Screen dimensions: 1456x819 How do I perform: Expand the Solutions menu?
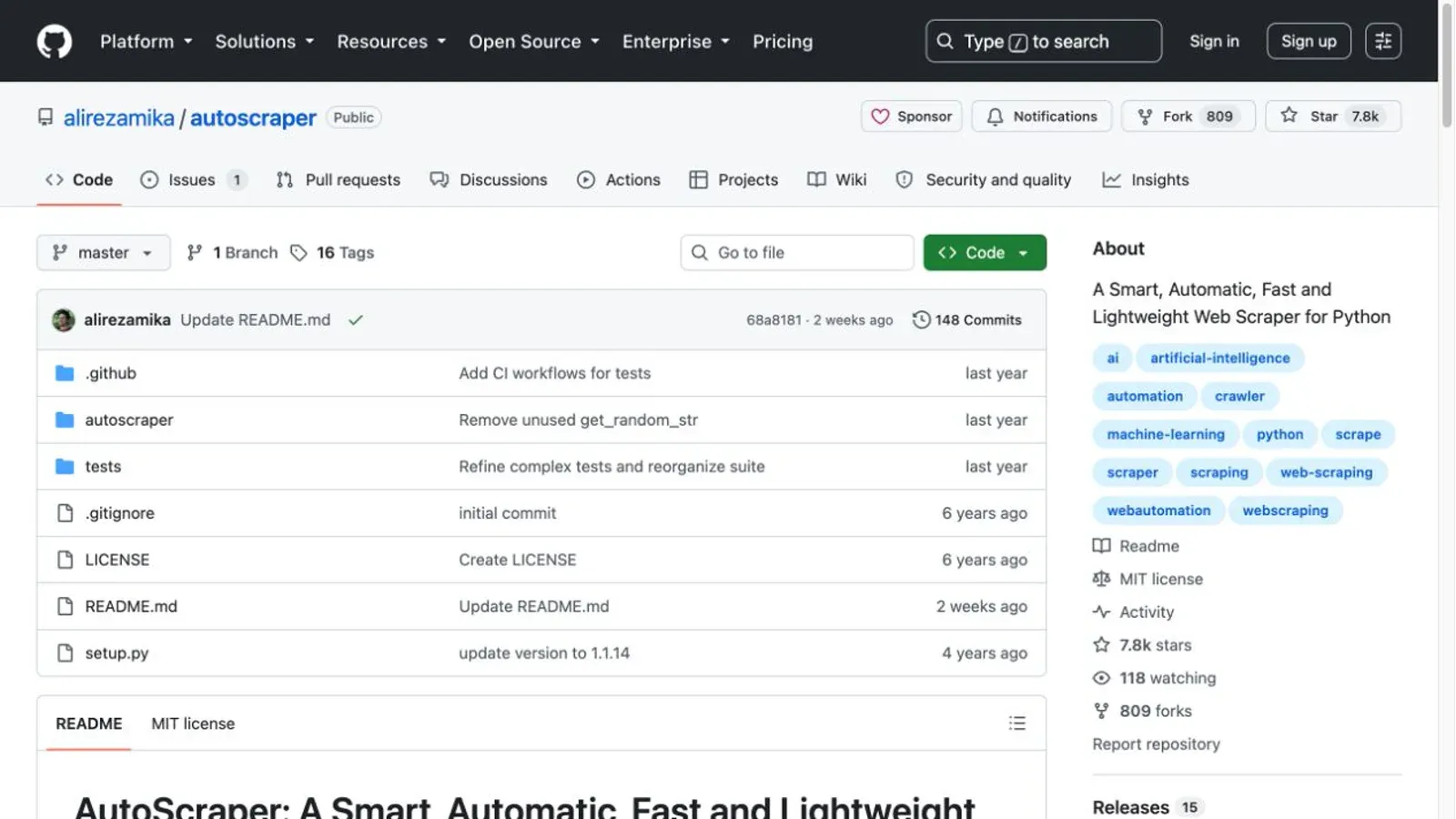tap(265, 42)
